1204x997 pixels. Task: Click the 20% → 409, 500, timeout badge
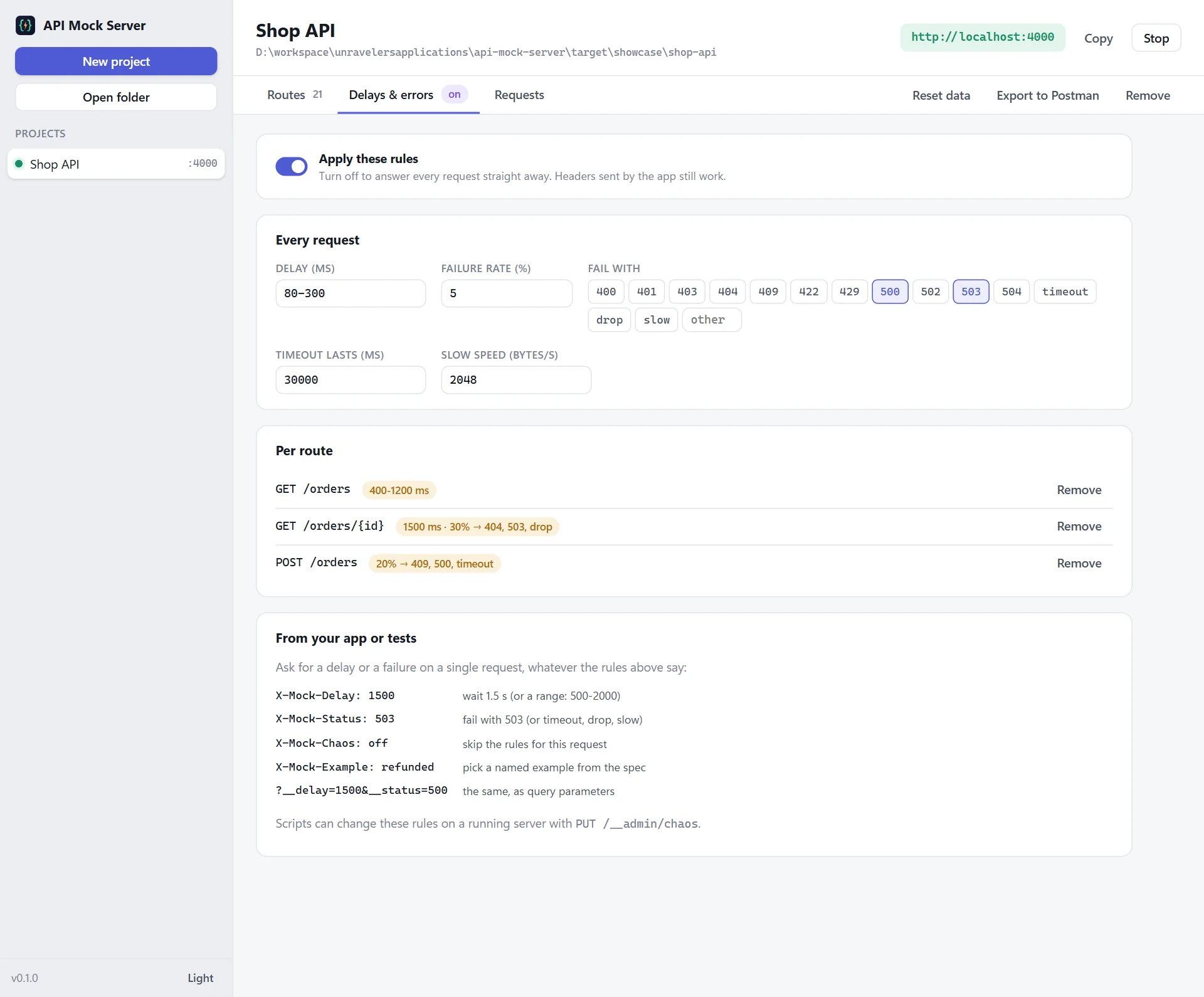(x=435, y=564)
